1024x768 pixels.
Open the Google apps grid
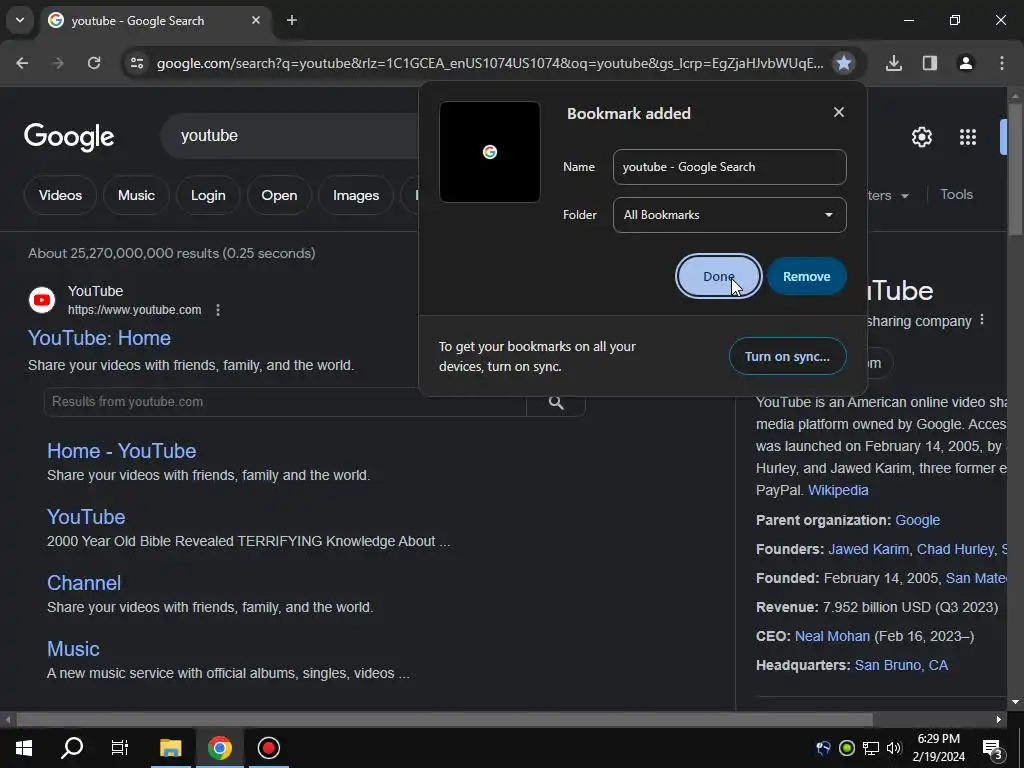click(968, 137)
